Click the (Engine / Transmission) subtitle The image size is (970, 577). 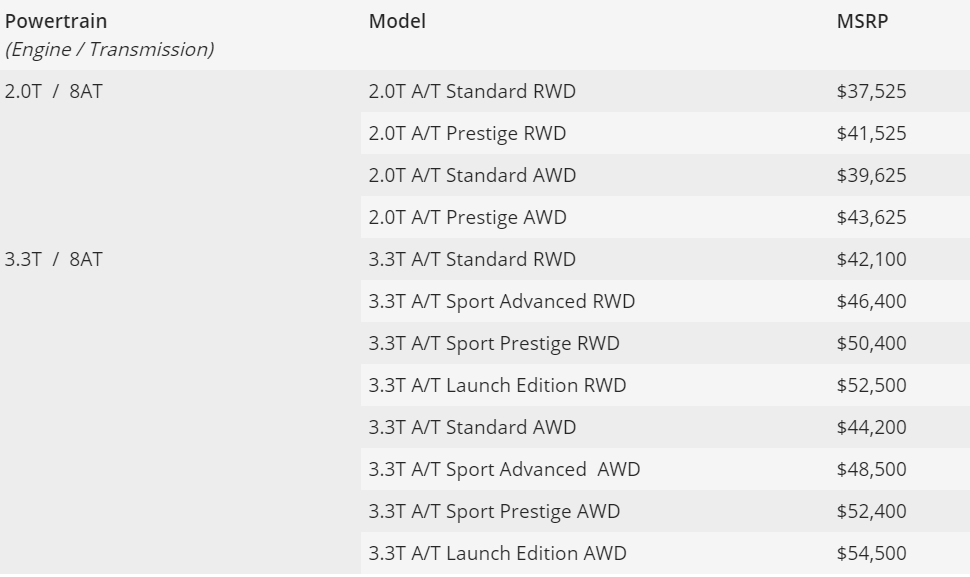[x=109, y=50]
